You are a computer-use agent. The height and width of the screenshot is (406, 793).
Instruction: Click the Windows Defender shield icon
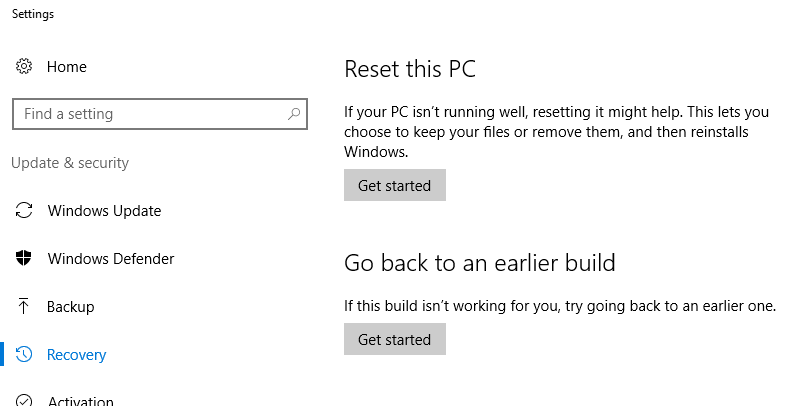coord(24,258)
